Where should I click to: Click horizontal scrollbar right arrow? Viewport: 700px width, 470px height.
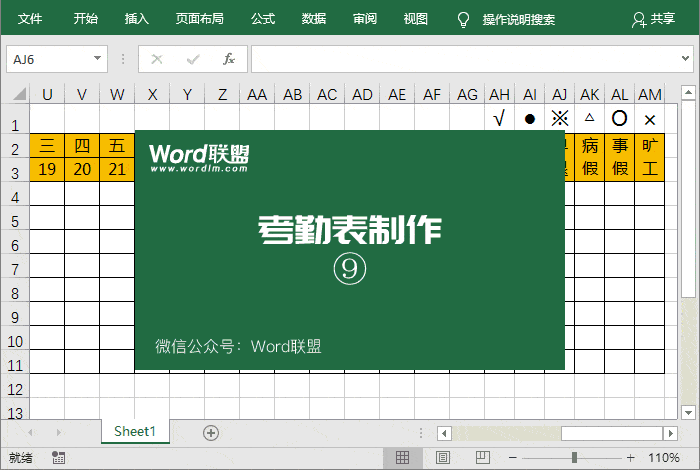670,433
